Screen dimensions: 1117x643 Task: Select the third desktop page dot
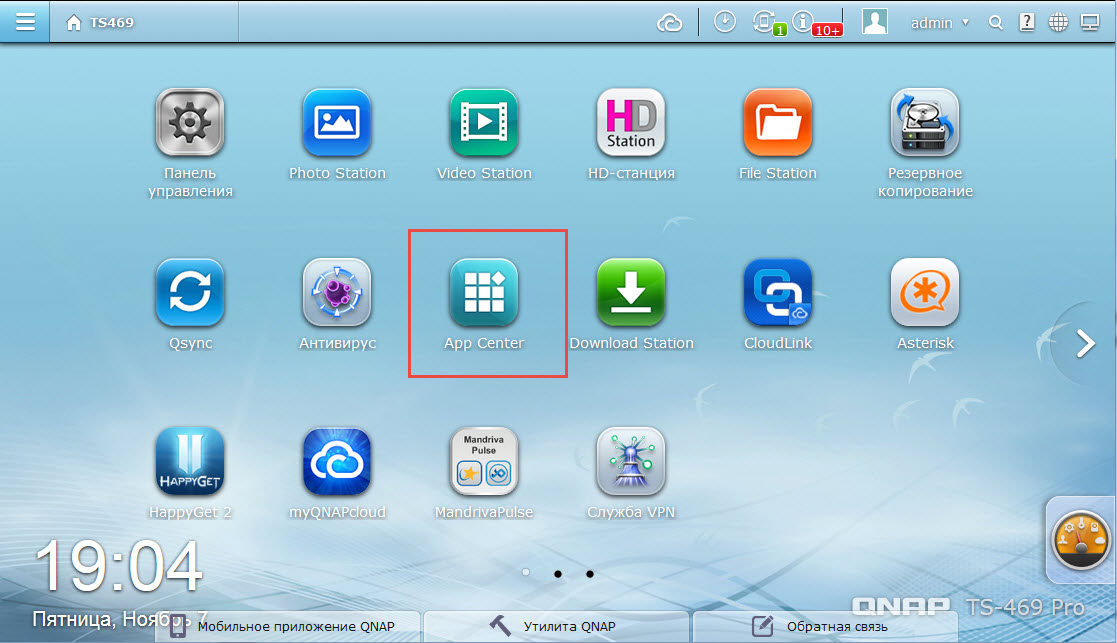click(x=590, y=573)
